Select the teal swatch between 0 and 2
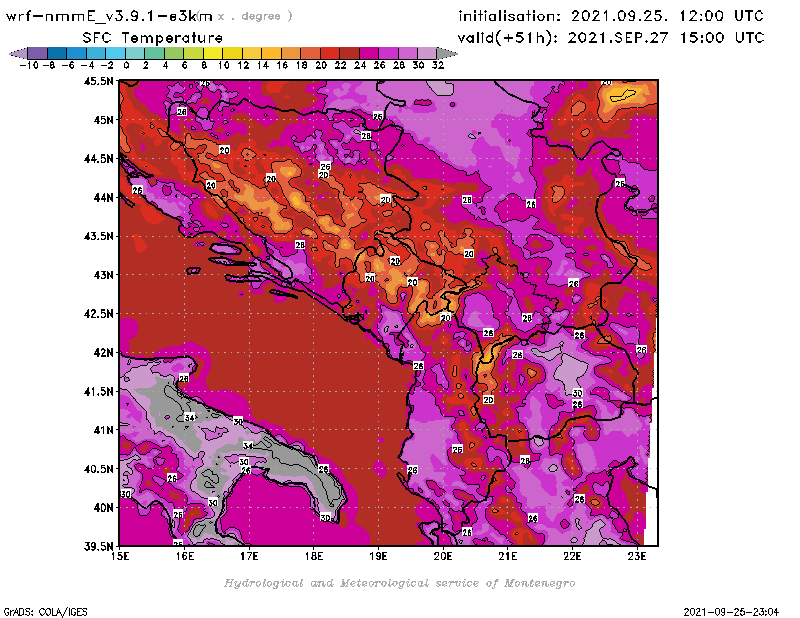The width and height of the screenshot is (800, 618). pos(135,54)
